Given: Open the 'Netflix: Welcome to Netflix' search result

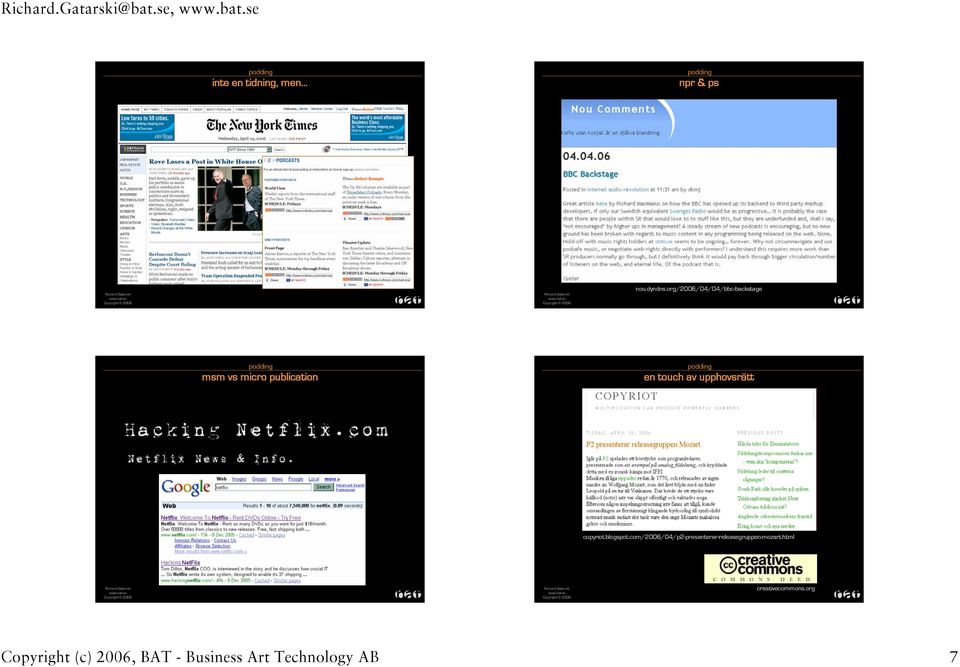Looking at the screenshot, I should pos(231,518).
